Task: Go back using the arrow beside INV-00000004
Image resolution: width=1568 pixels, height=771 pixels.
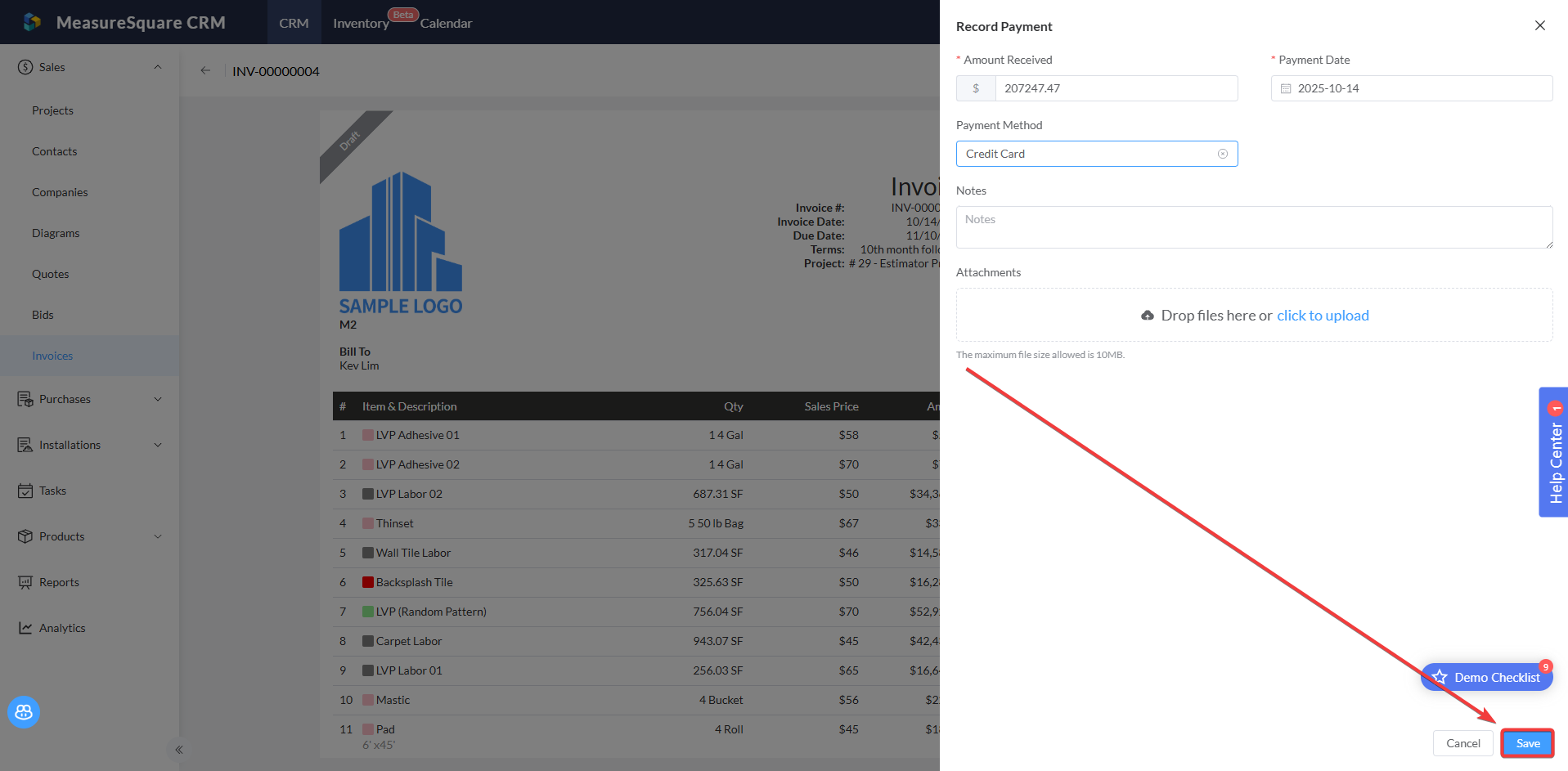Action: (x=205, y=71)
